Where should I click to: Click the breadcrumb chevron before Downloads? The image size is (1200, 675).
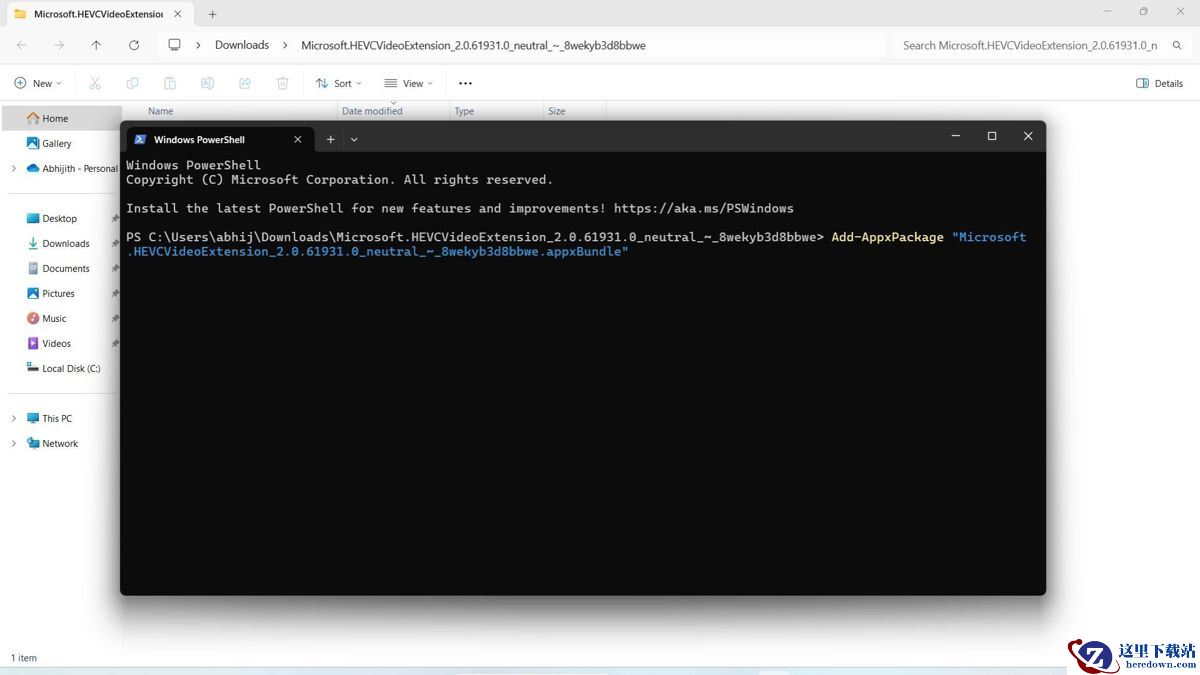pos(198,45)
